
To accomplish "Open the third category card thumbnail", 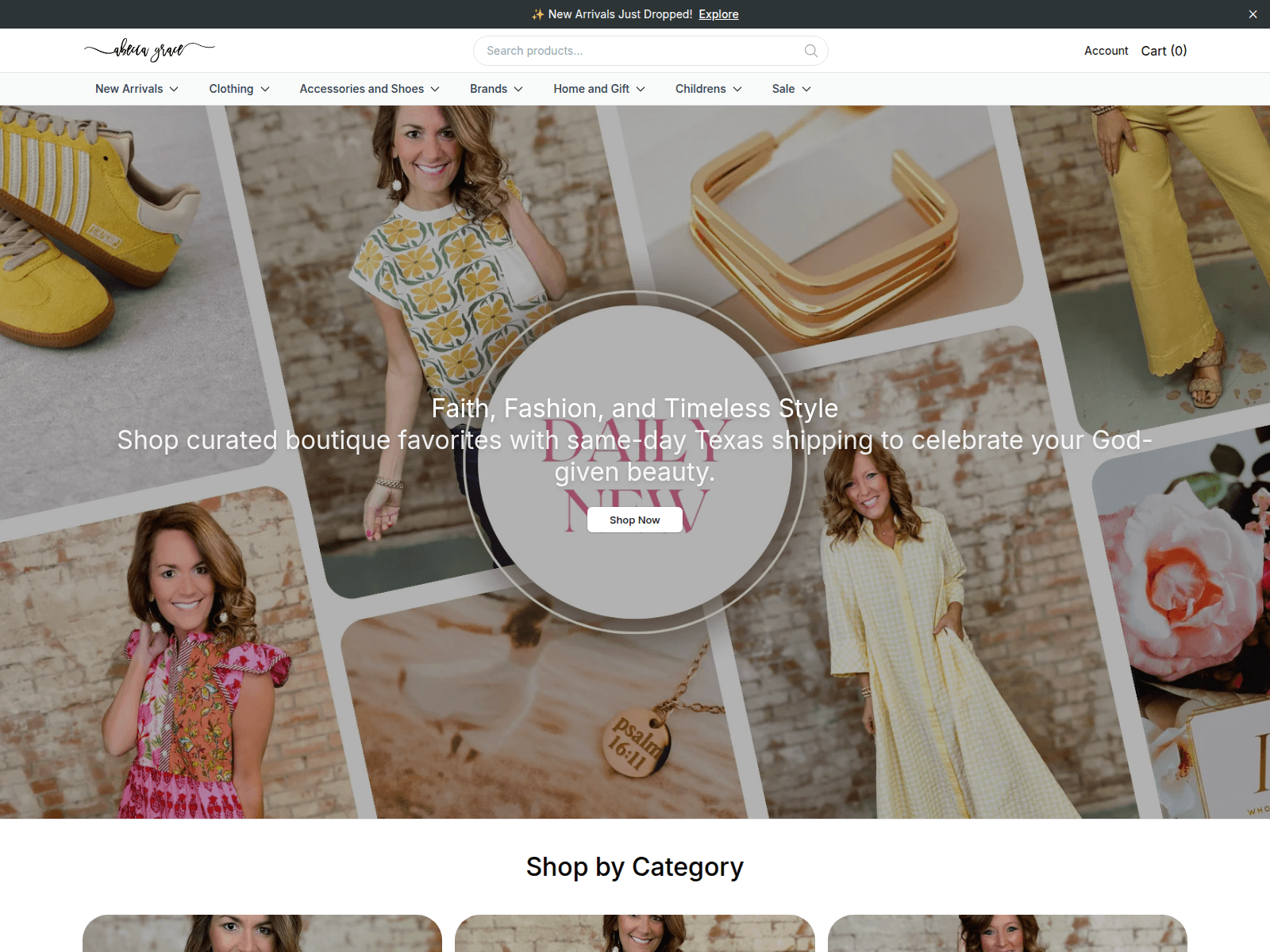I will pyautogui.click(x=1007, y=933).
